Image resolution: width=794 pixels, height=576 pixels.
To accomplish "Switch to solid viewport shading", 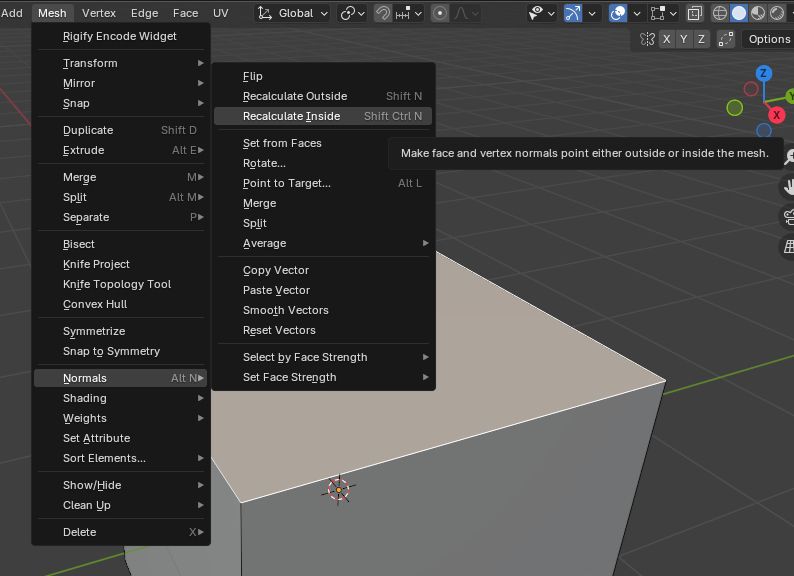I will pos(739,13).
